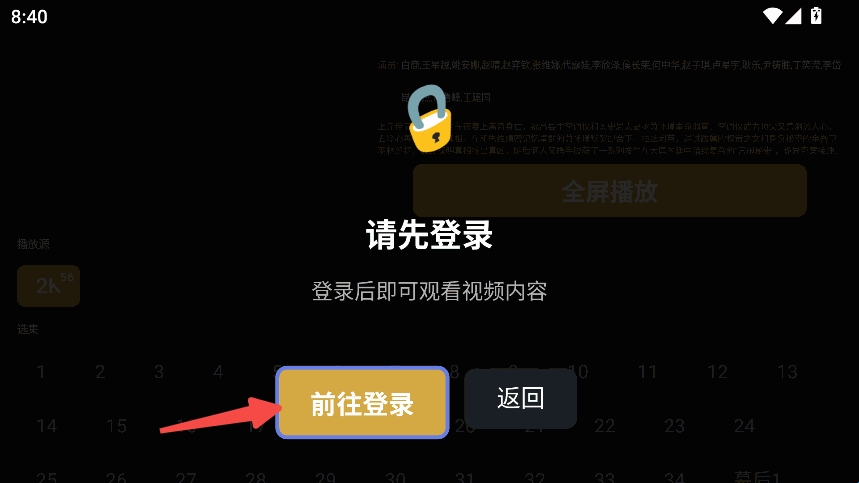This screenshot has height=483, width=859.
Task: Select episode 2
Action: coord(100,372)
